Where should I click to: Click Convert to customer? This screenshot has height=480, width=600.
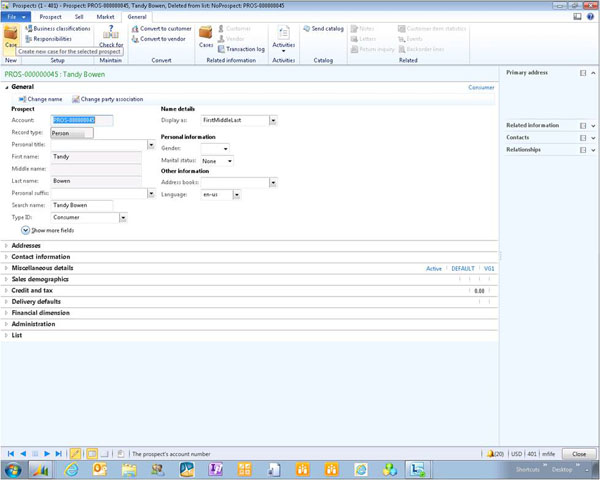tap(164, 28)
